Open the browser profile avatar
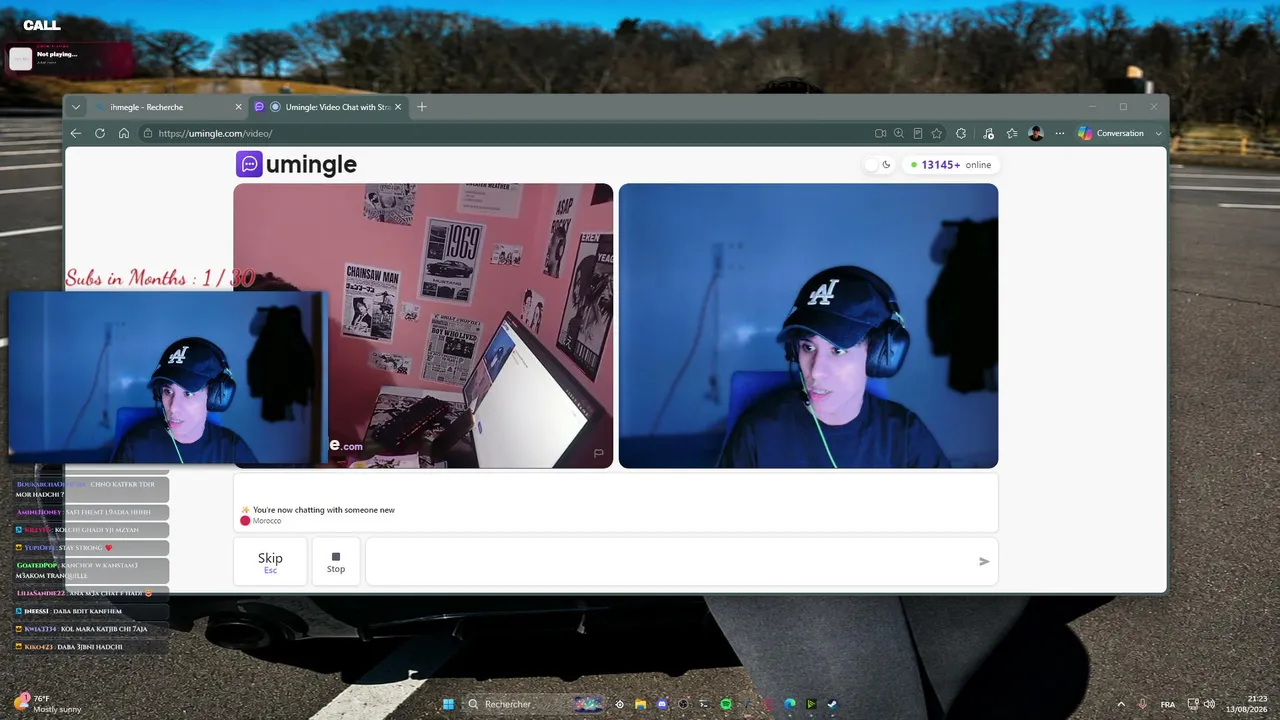This screenshot has height=720, width=1280. [1036, 133]
